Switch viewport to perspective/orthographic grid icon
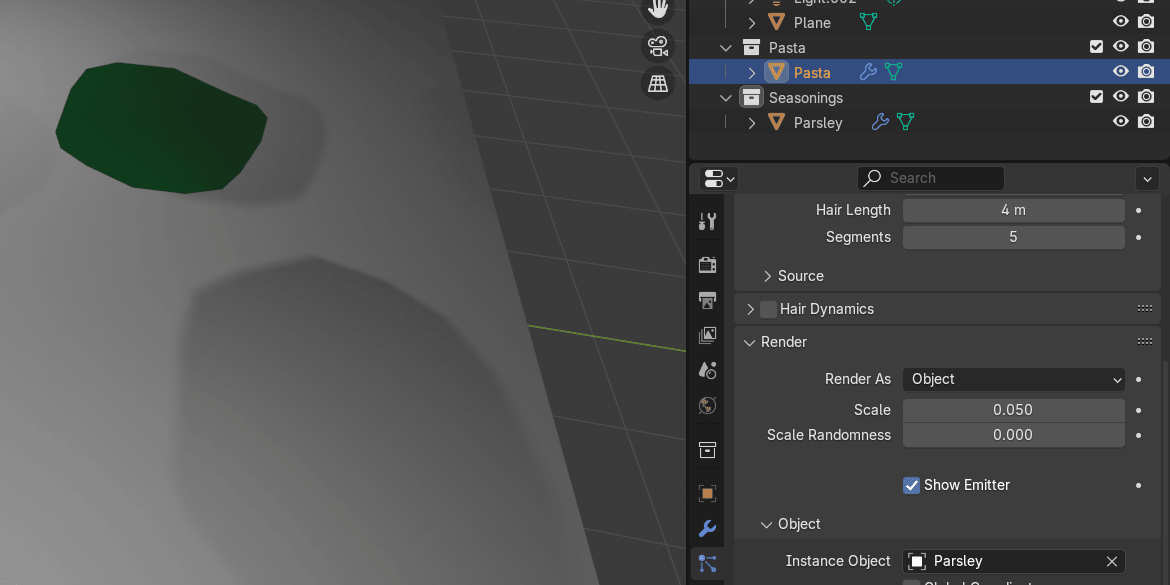 pos(658,84)
